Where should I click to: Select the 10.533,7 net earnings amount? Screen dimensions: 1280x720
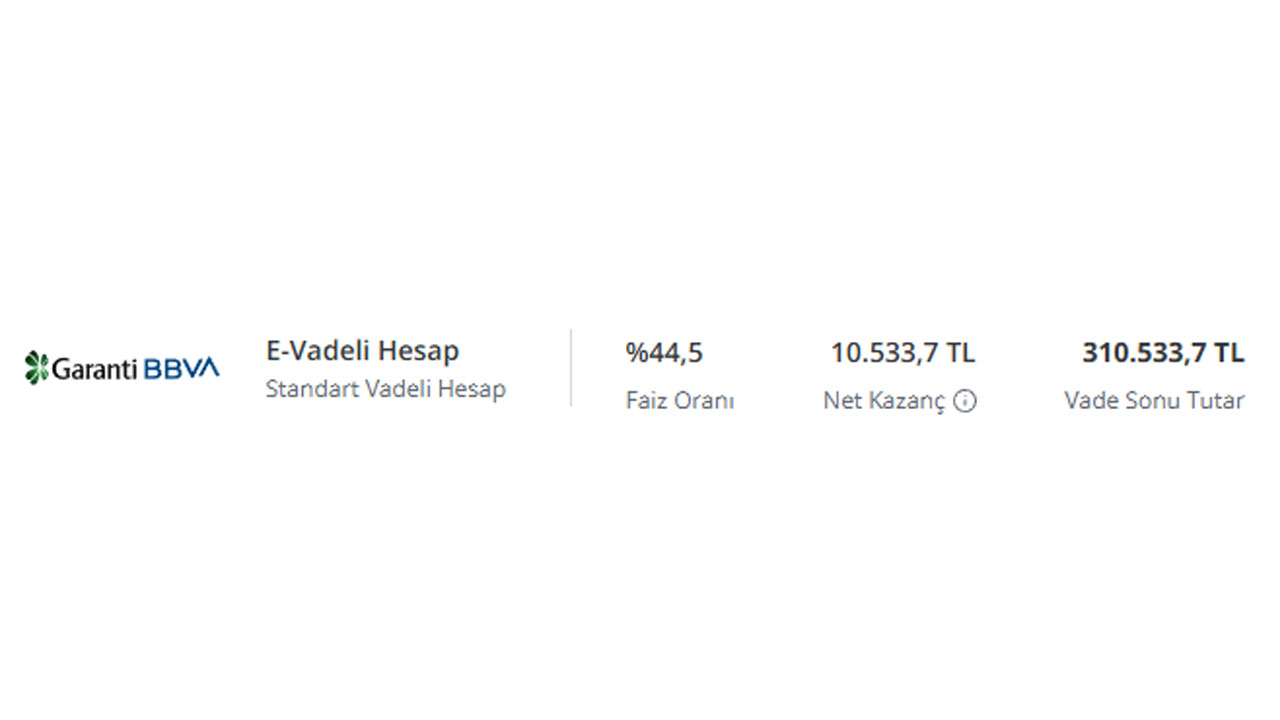(884, 353)
